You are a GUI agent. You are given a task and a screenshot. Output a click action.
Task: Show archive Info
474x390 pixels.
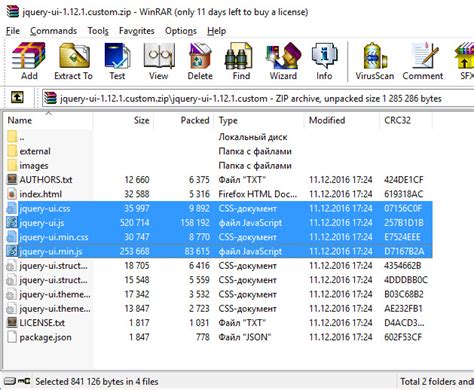(324, 61)
